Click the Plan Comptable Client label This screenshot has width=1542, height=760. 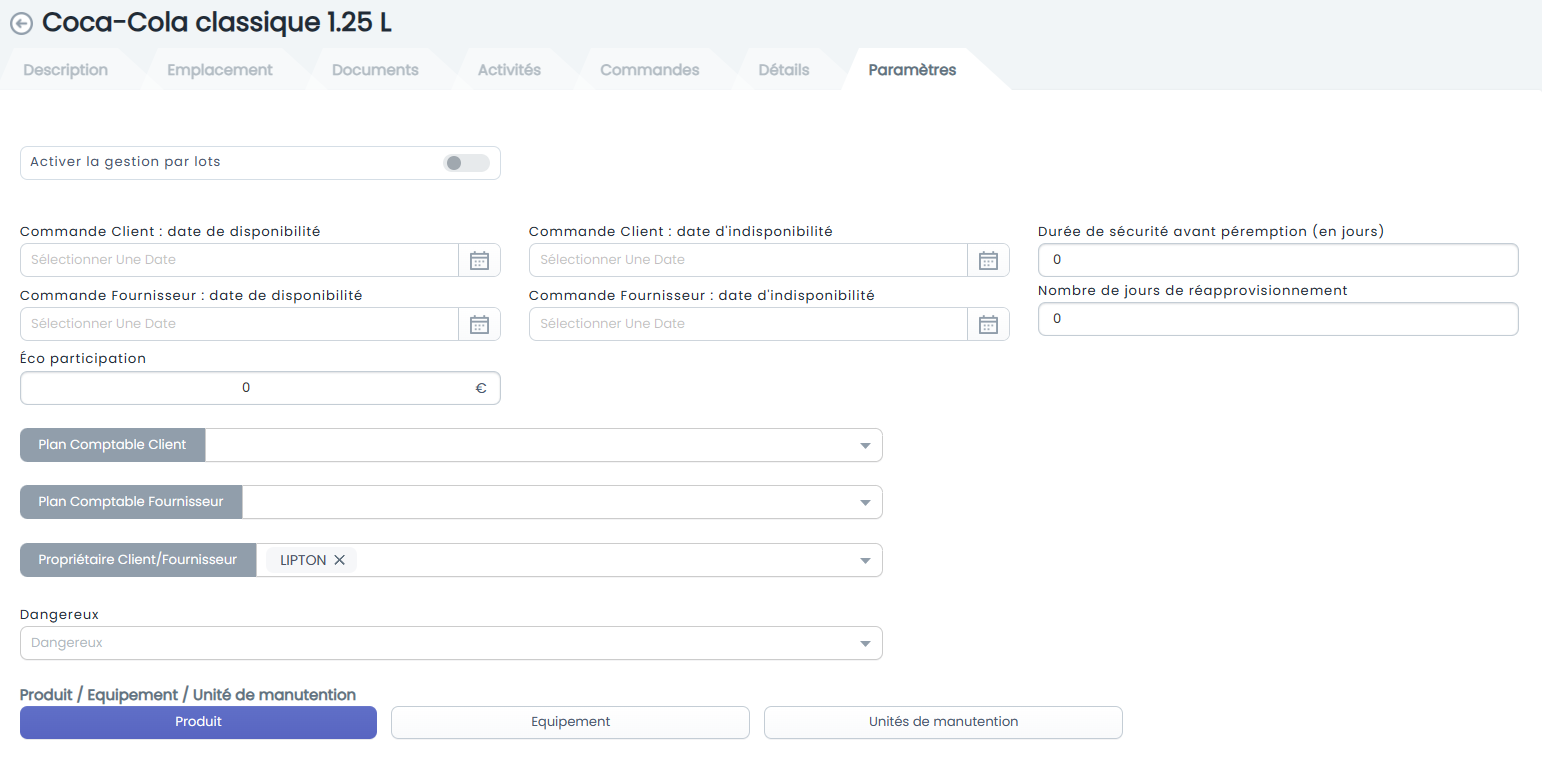(112, 445)
